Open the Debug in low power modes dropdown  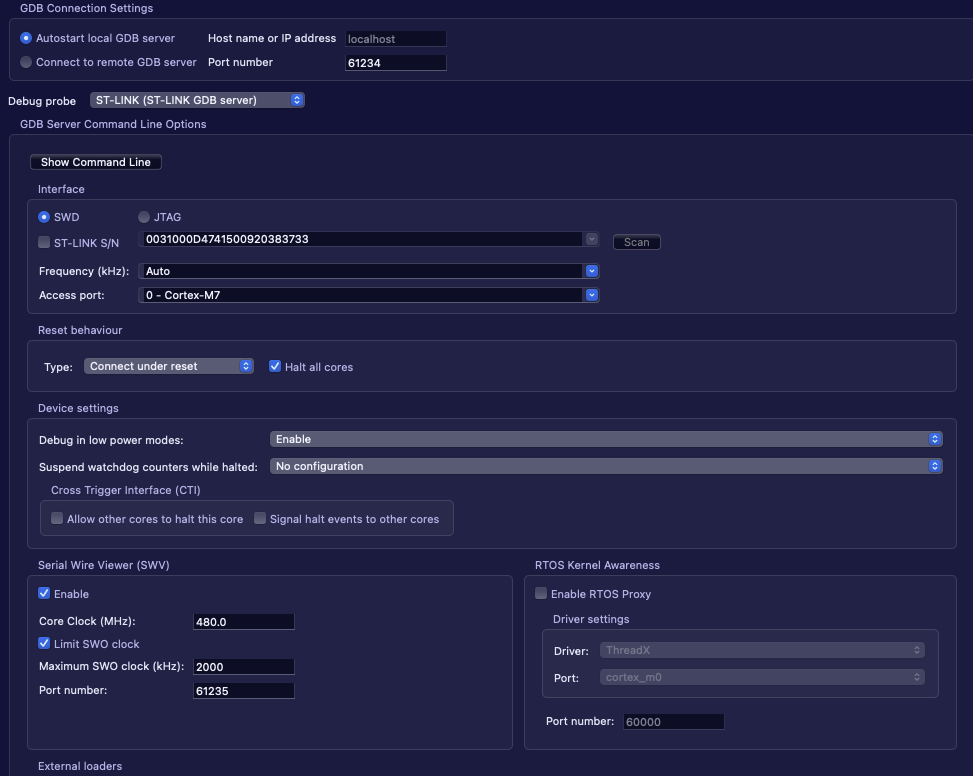606,439
